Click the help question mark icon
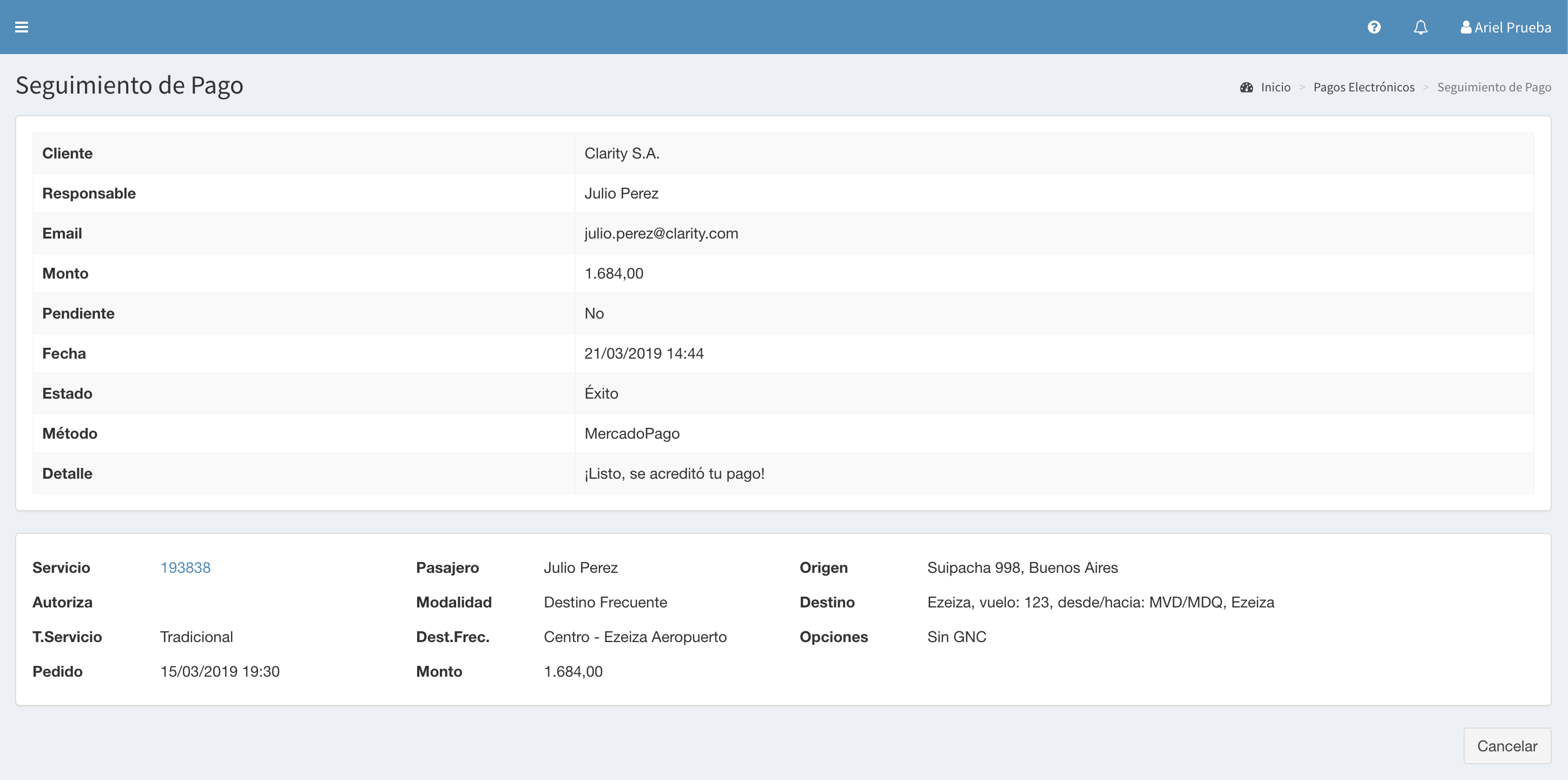 1374,28
